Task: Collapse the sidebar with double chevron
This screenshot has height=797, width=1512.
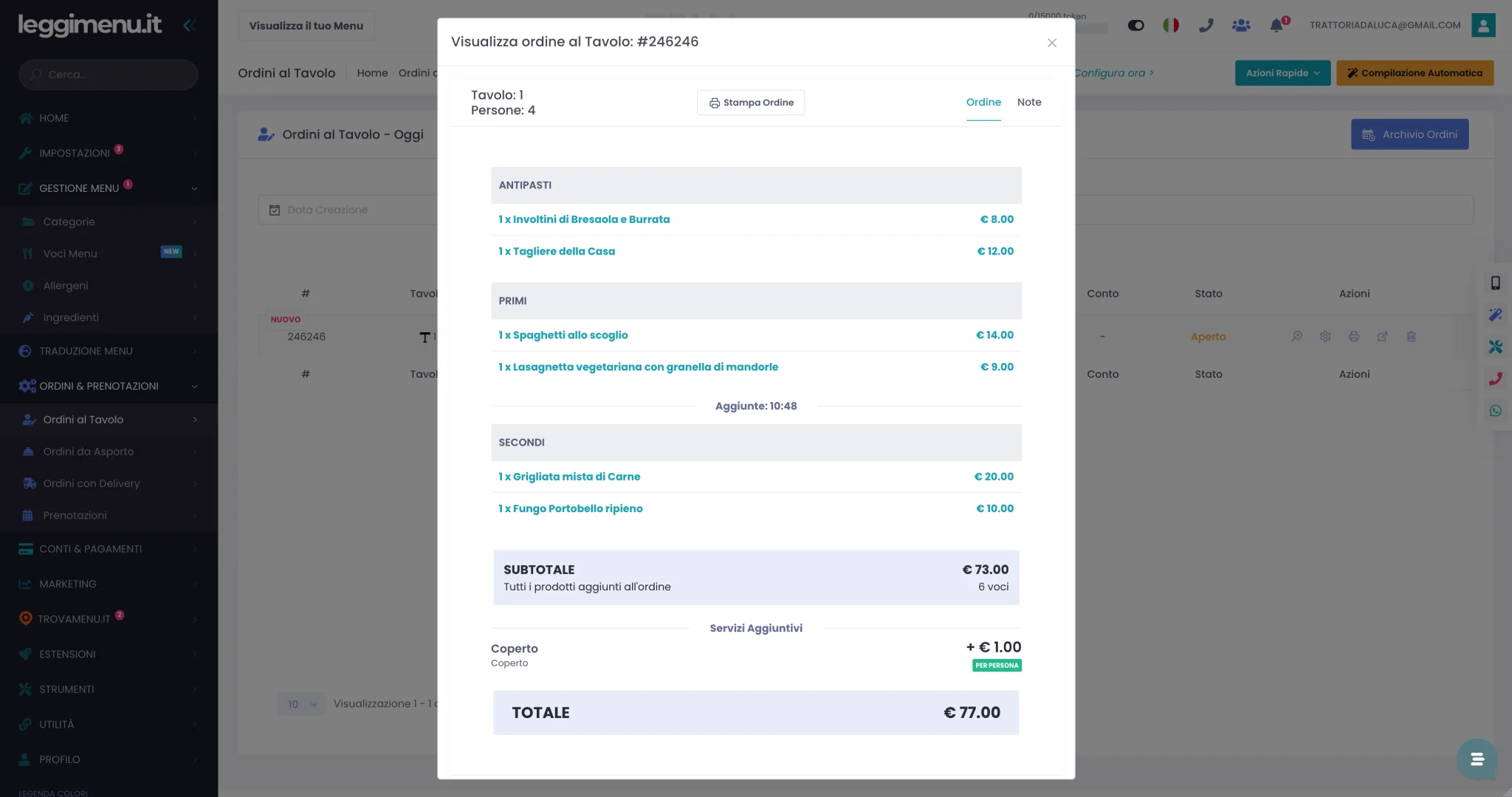Action: click(188, 25)
